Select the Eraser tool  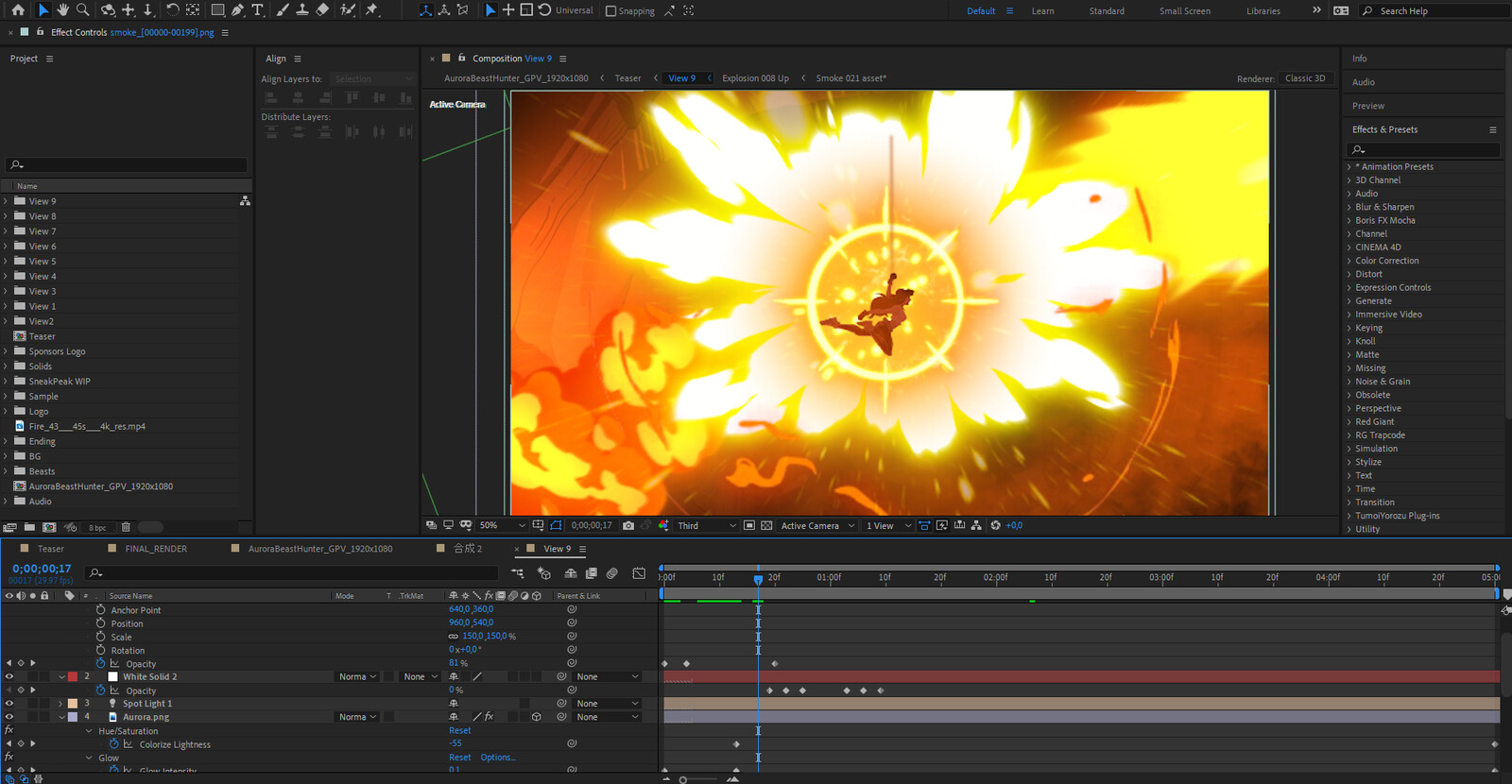[x=322, y=10]
